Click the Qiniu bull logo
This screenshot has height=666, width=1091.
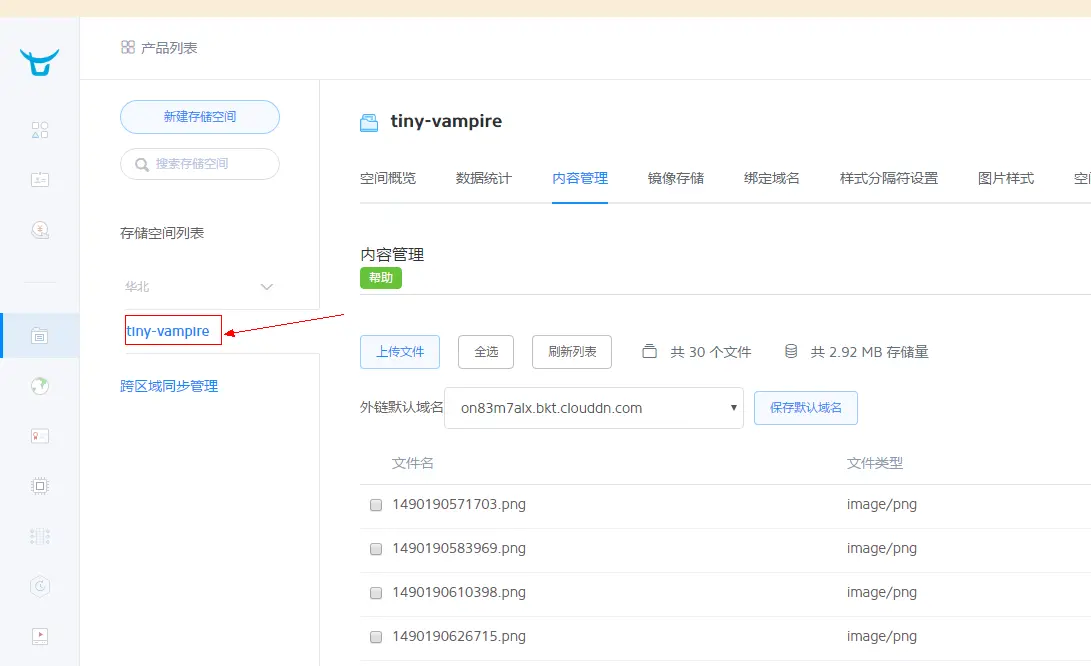(x=40, y=62)
